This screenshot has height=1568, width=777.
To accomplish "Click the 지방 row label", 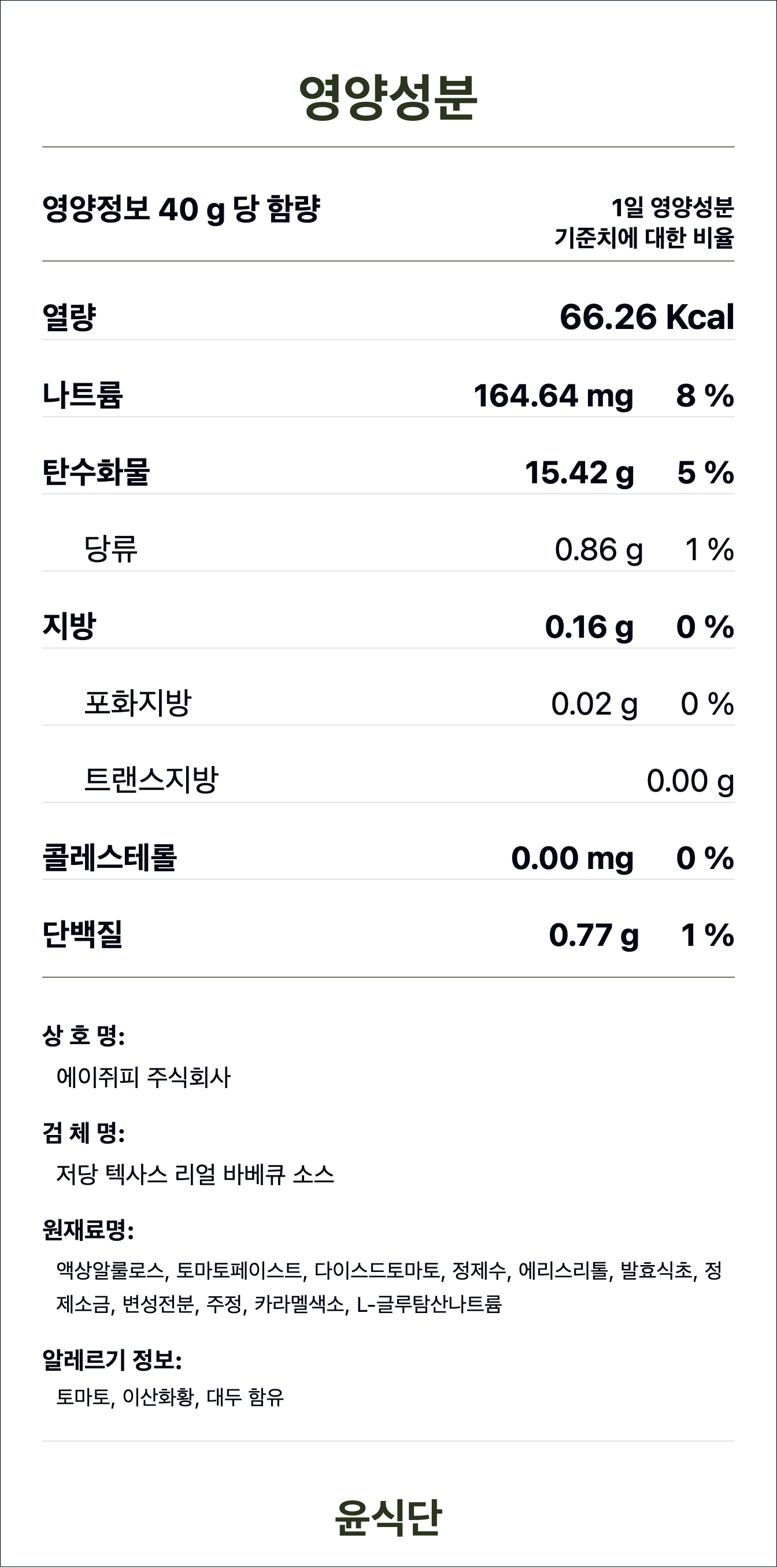I will (69, 626).
